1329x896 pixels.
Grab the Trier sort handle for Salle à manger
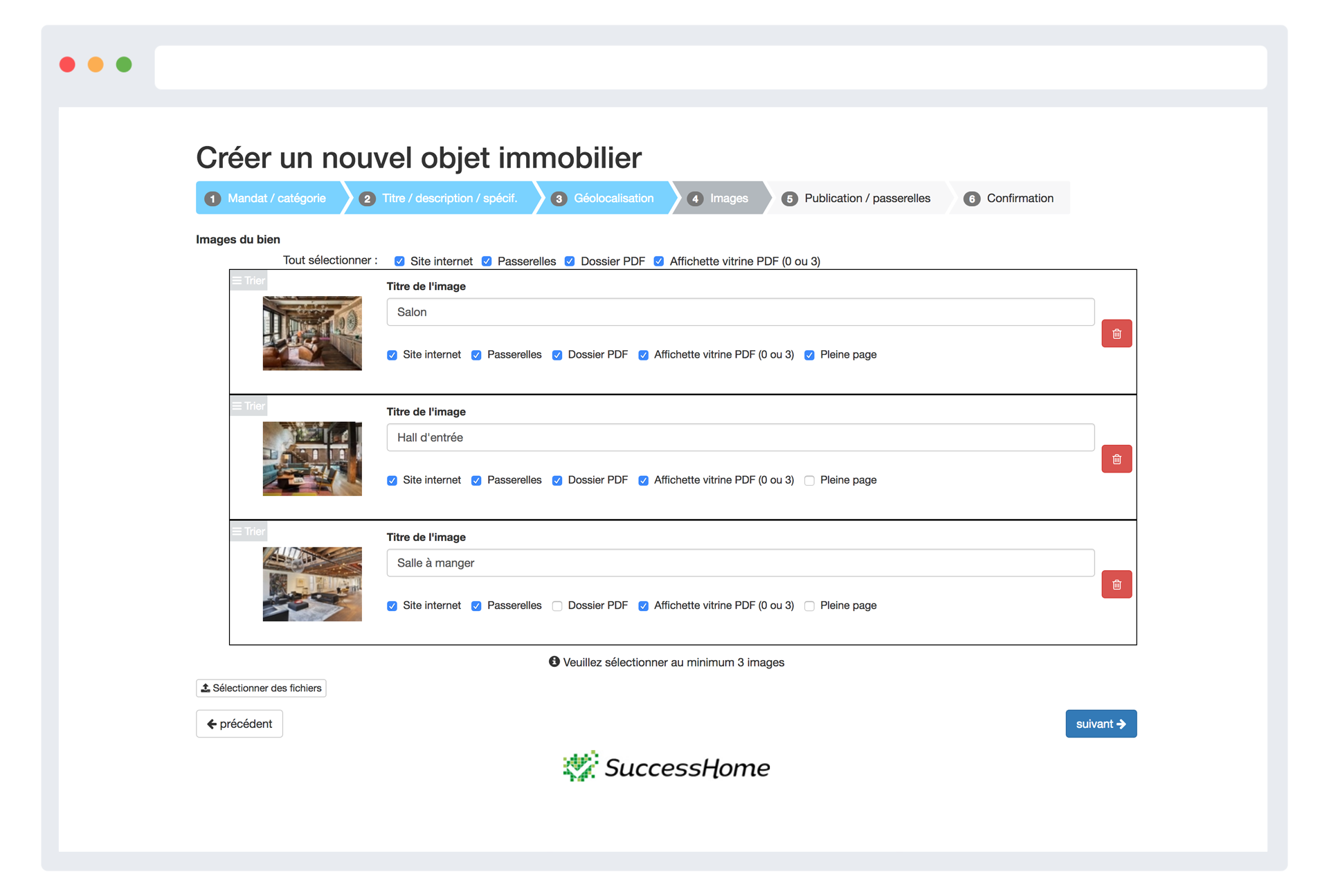coord(248,531)
